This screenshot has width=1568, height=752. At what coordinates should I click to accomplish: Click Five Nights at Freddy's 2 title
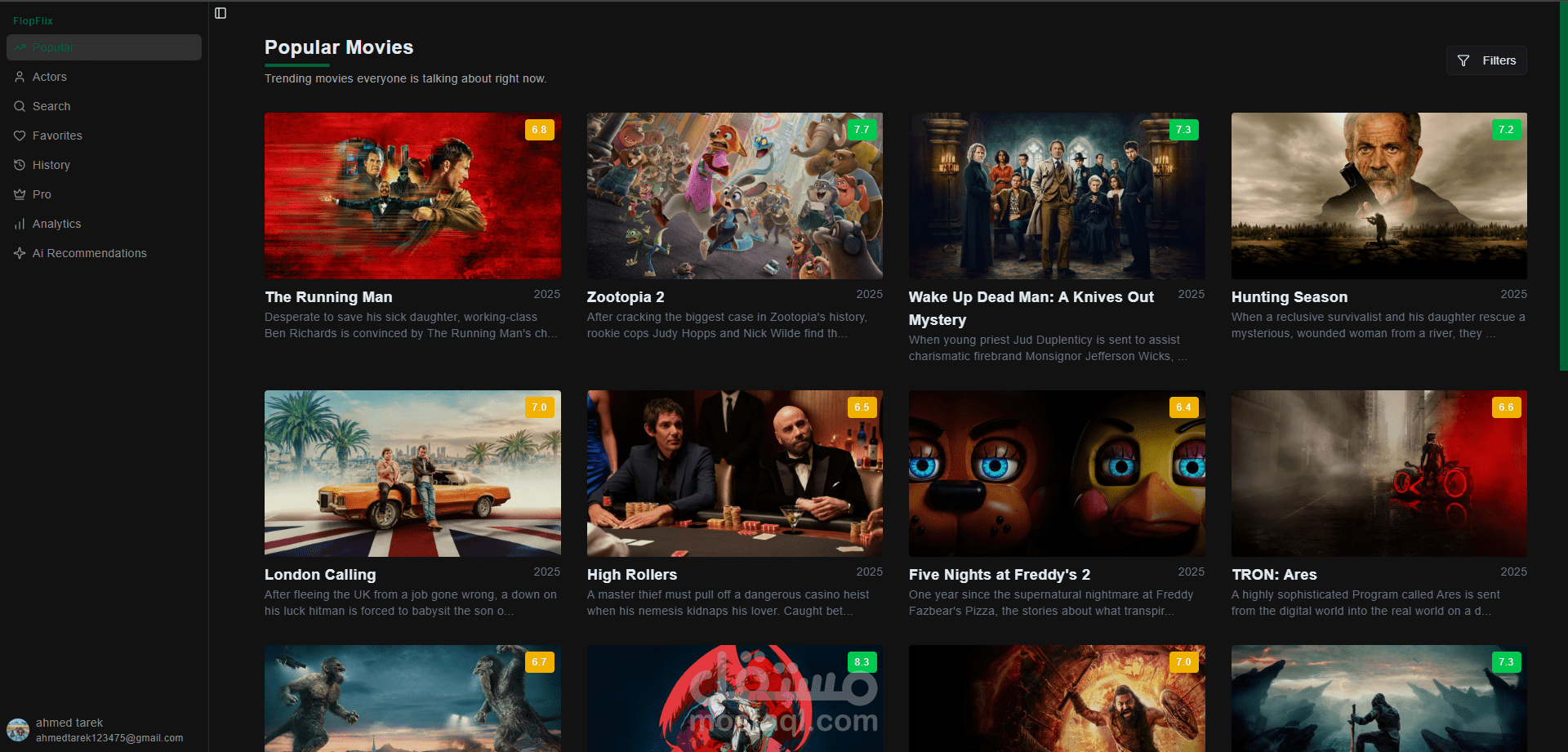(x=1000, y=575)
